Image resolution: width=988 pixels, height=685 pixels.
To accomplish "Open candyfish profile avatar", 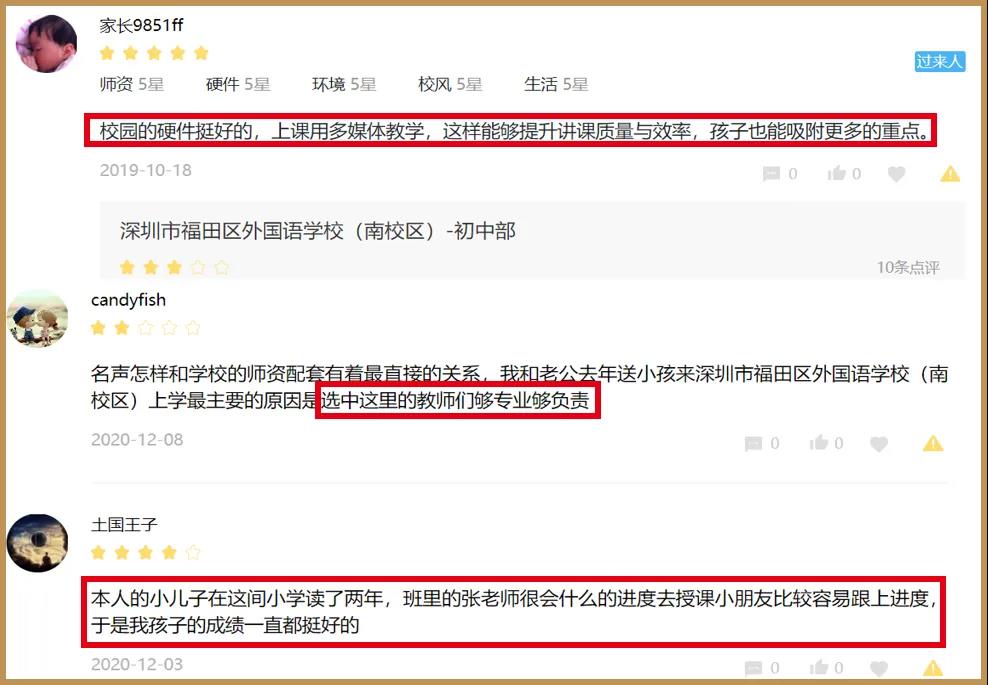I will click(x=37, y=318).
